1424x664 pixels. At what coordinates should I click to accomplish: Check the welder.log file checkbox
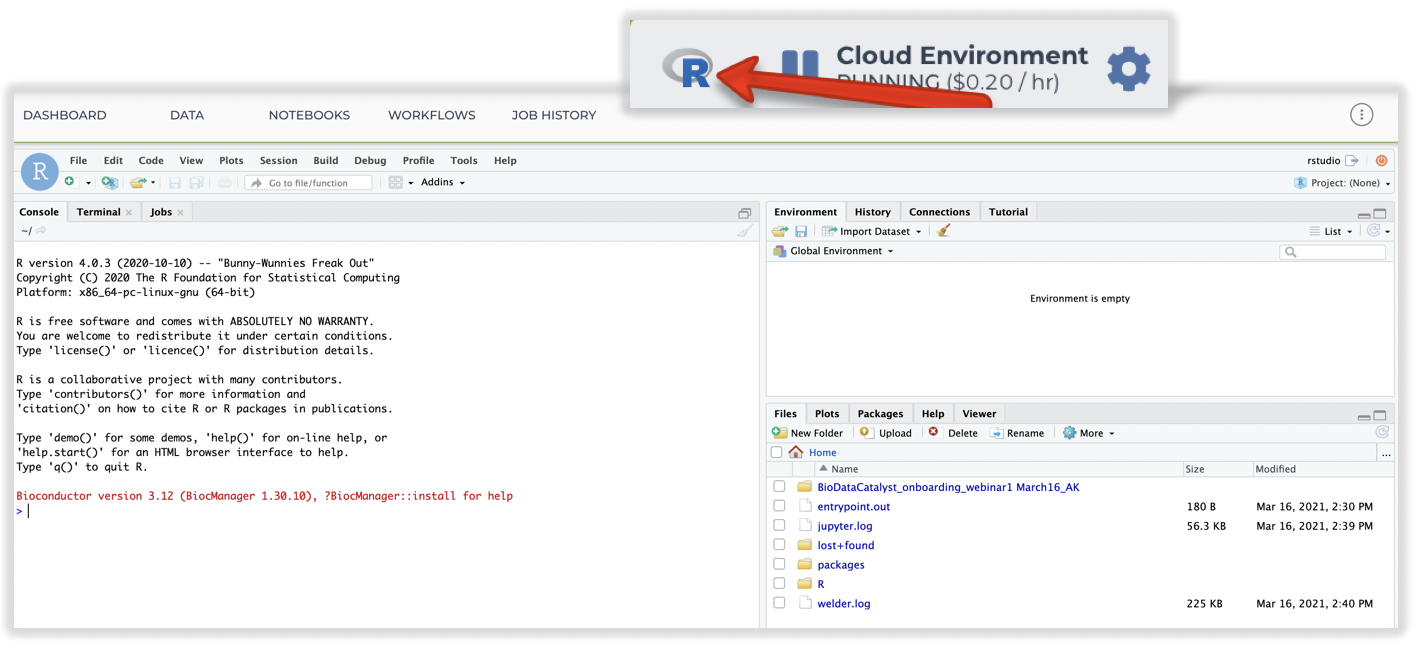(779, 603)
